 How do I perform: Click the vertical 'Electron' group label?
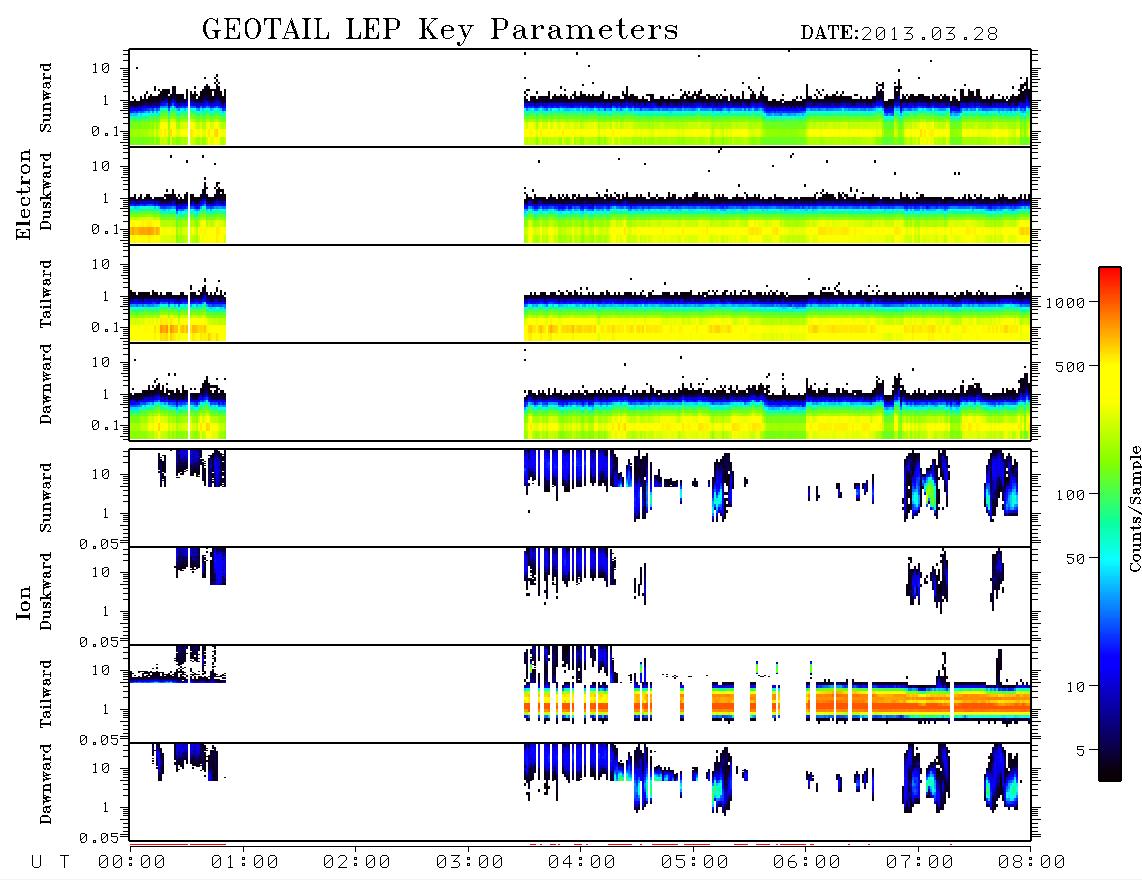click(x=23, y=195)
